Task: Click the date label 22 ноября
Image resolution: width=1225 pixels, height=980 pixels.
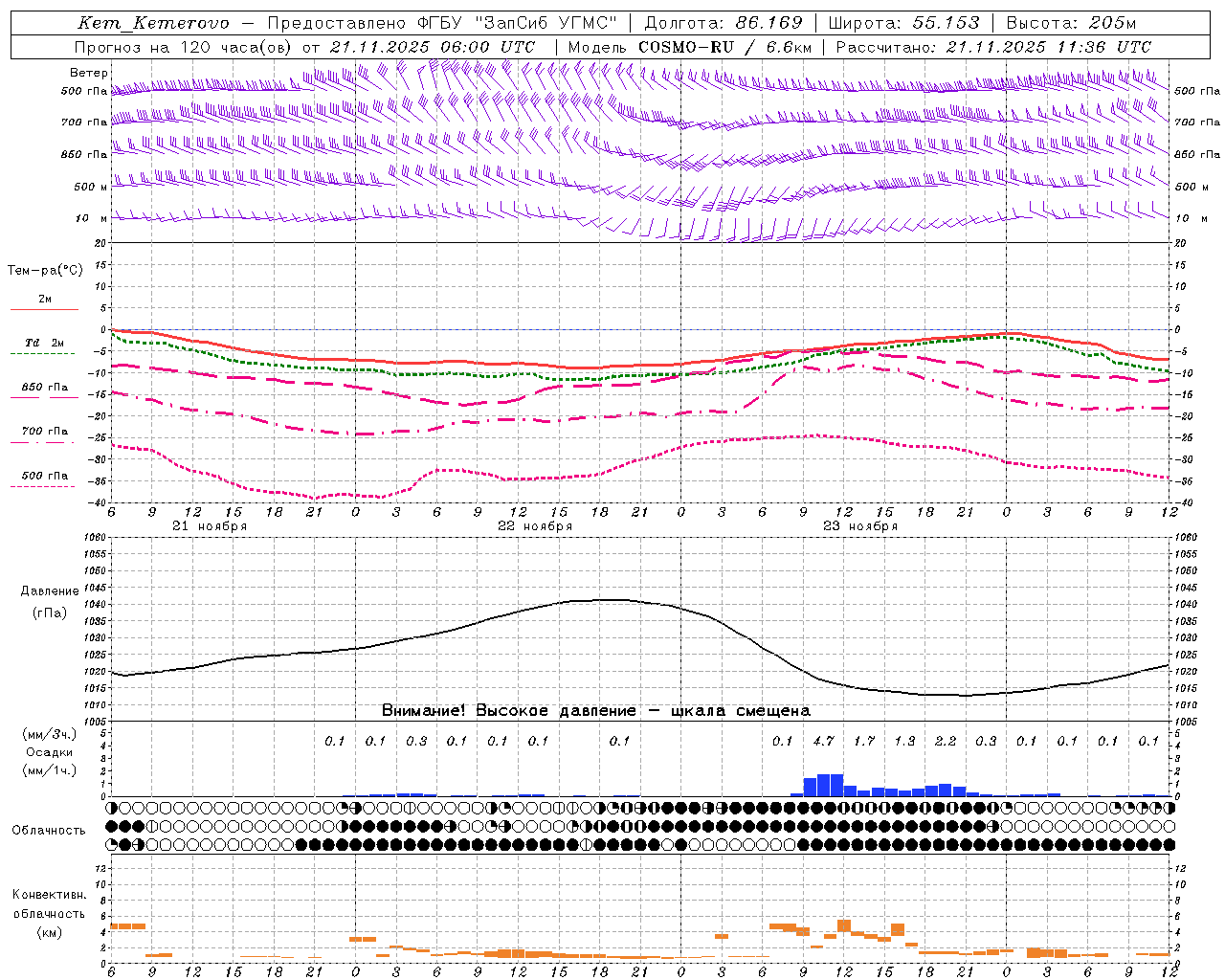Action: coord(535,526)
